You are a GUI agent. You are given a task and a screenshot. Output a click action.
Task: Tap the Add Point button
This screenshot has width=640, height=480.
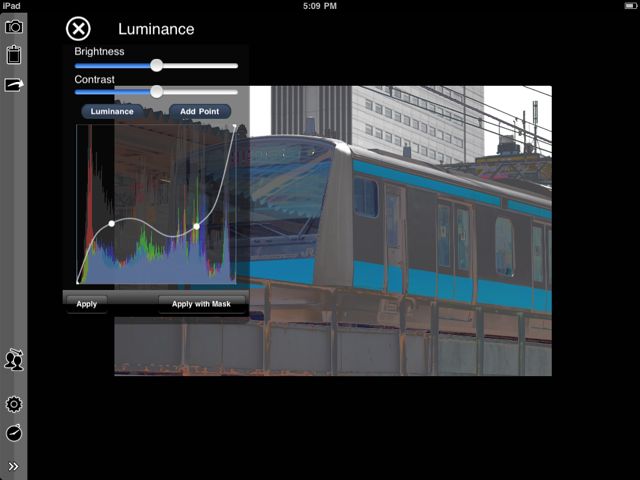click(x=200, y=111)
